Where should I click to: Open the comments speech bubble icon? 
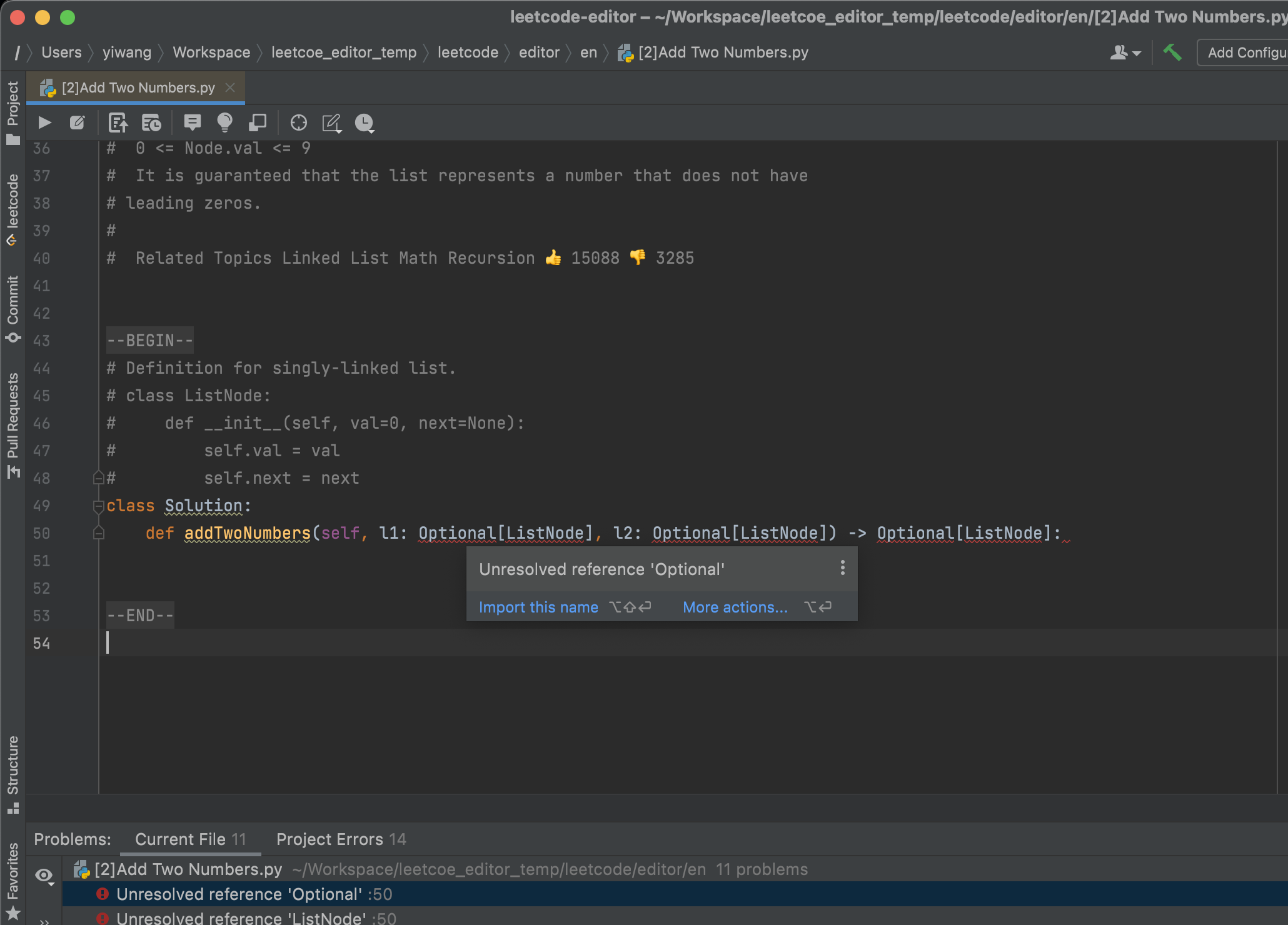click(193, 122)
